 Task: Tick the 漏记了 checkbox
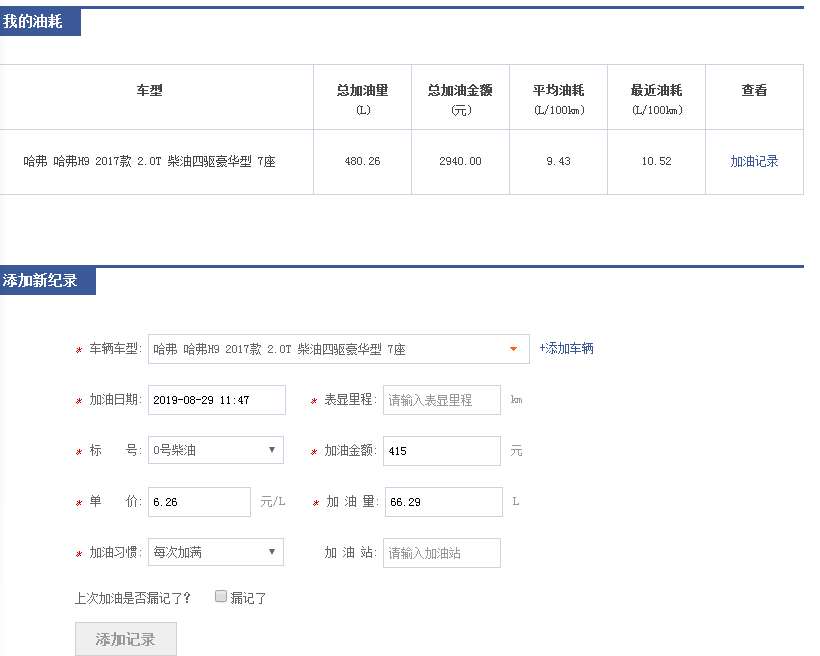(x=222, y=597)
